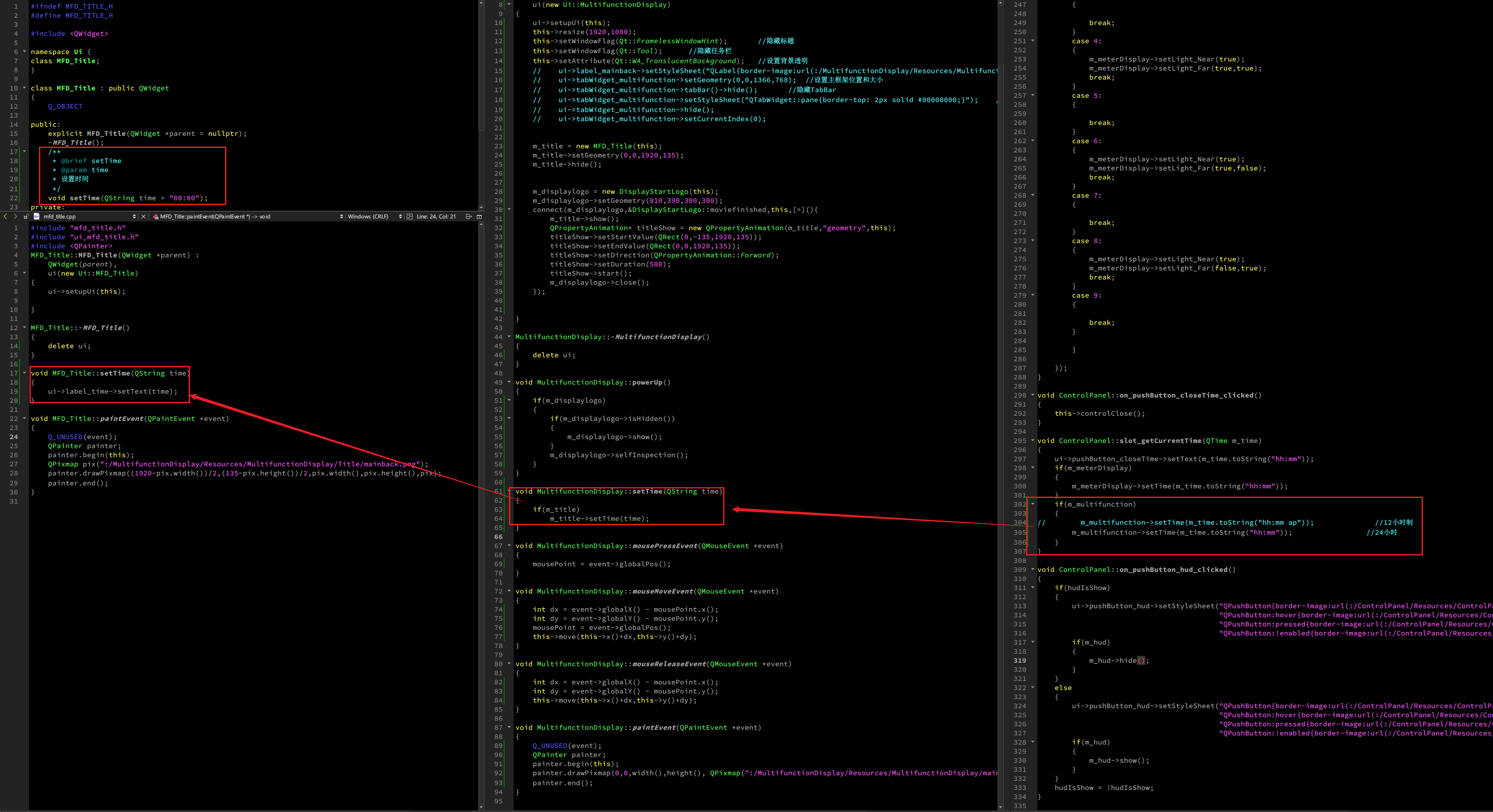
Task: Click the MultifunctionDisplay::setTime function name text
Action: pos(647,491)
